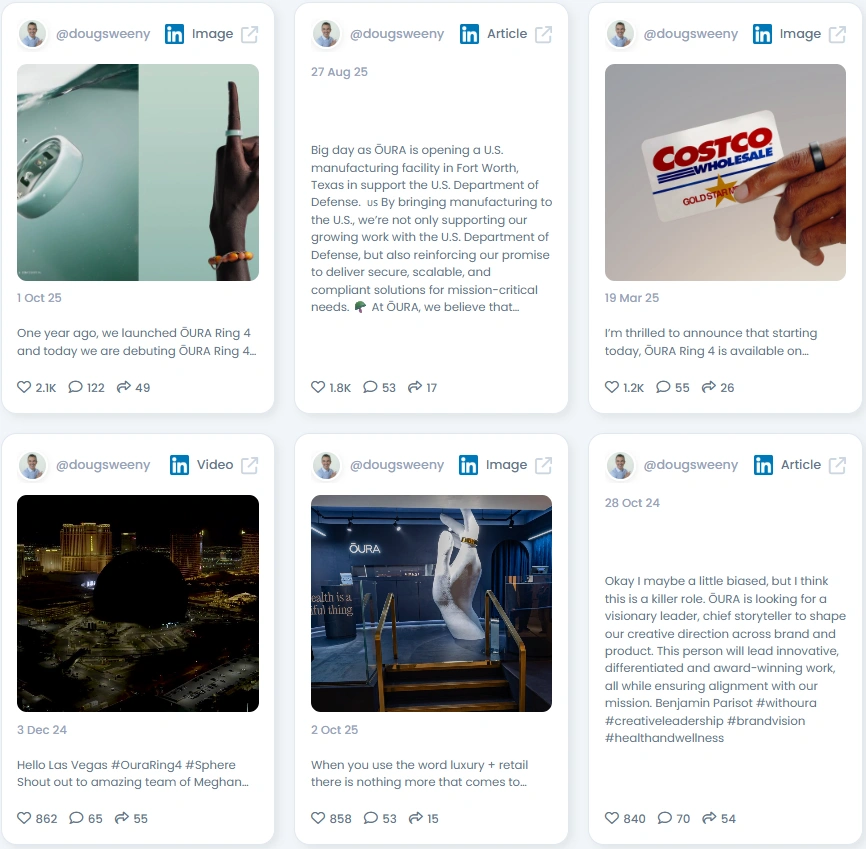Viewport: 866px width, 849px height.
Task: Click @dougsweeny handle on 28 Oct 24 article
Action: tap(690, 465)
